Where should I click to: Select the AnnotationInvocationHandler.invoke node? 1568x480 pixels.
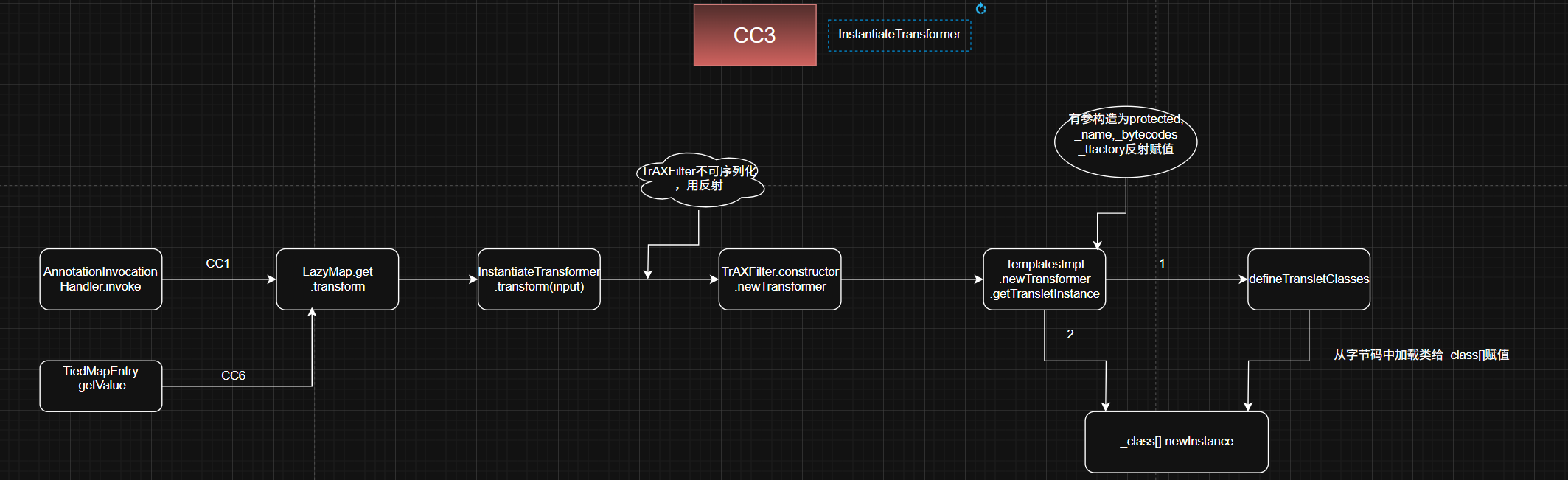point(100,279)
